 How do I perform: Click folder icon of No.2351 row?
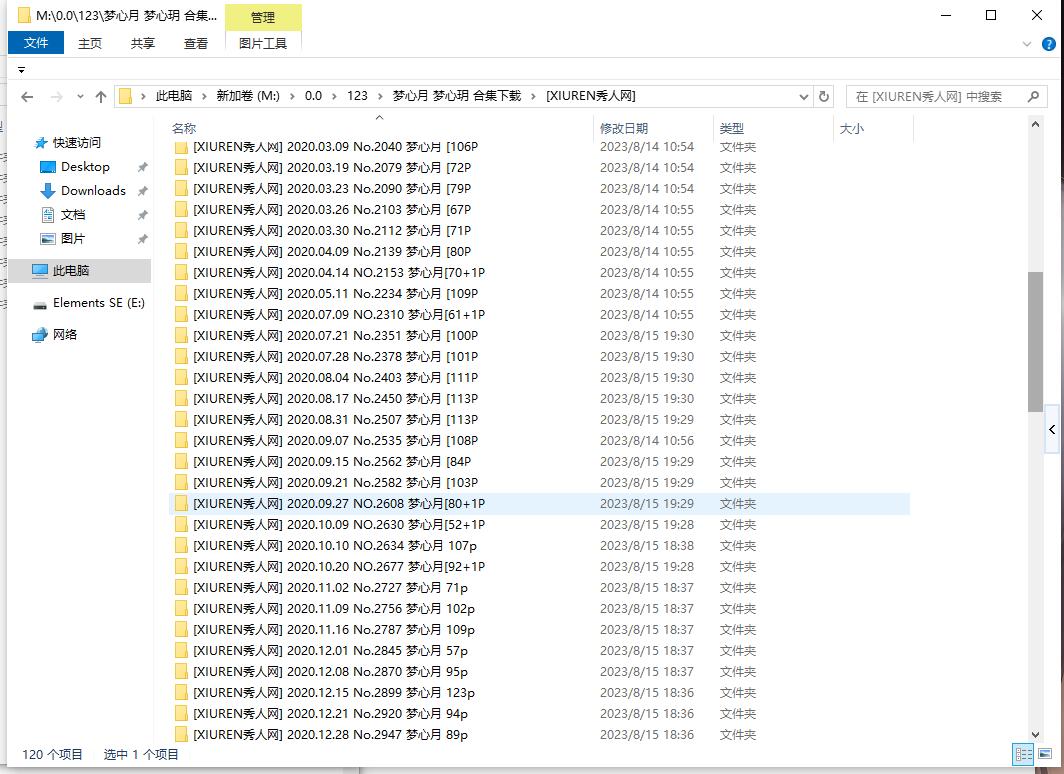(181, 336)
